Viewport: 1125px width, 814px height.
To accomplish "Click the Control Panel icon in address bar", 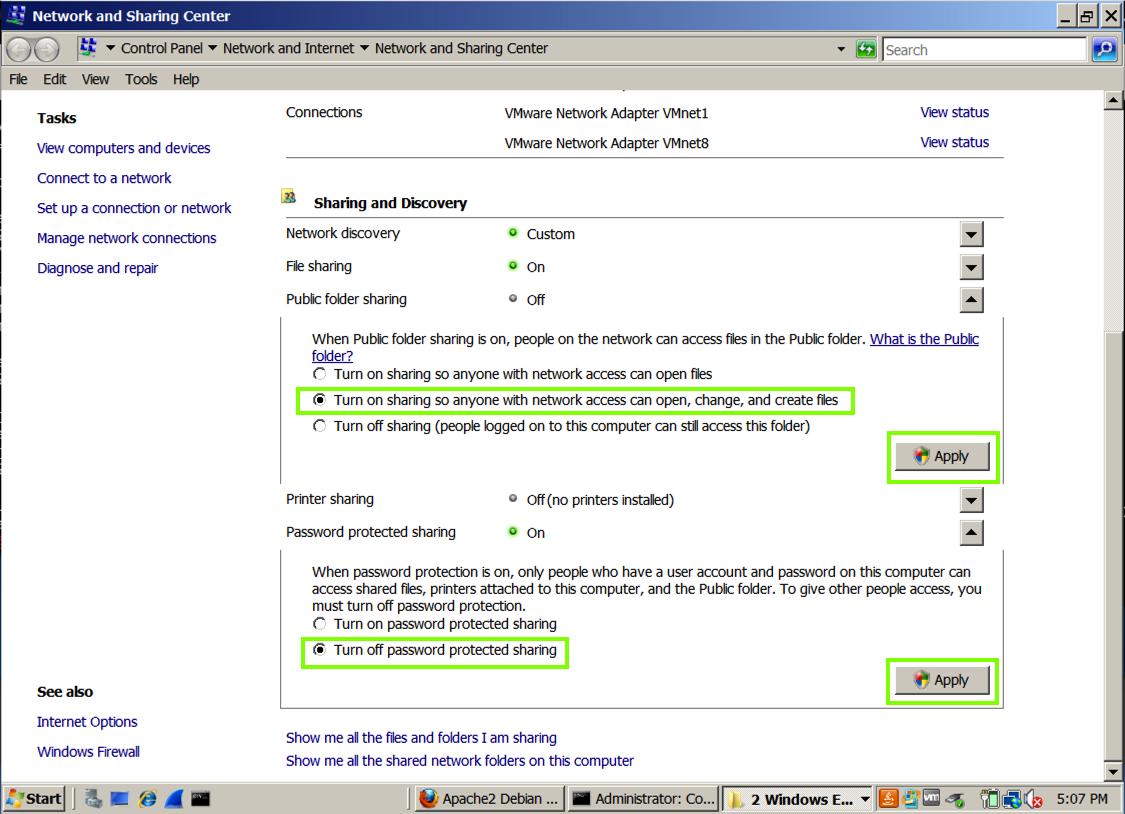I will pyautogui.click(x=88, y=48).
